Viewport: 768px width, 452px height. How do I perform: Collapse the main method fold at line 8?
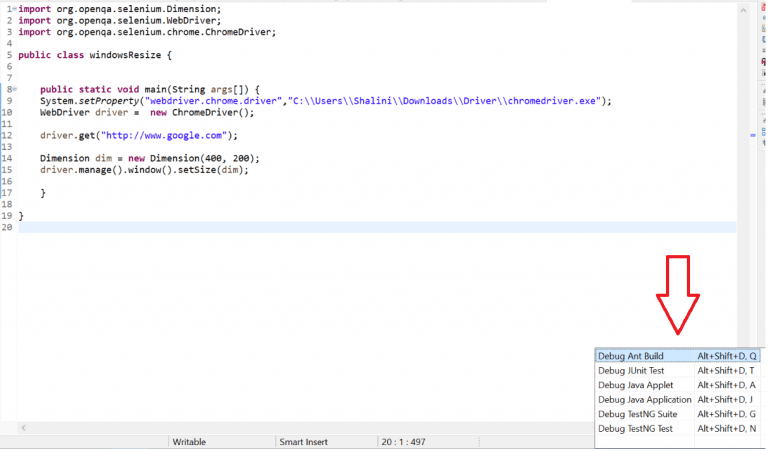click(13, 90)
